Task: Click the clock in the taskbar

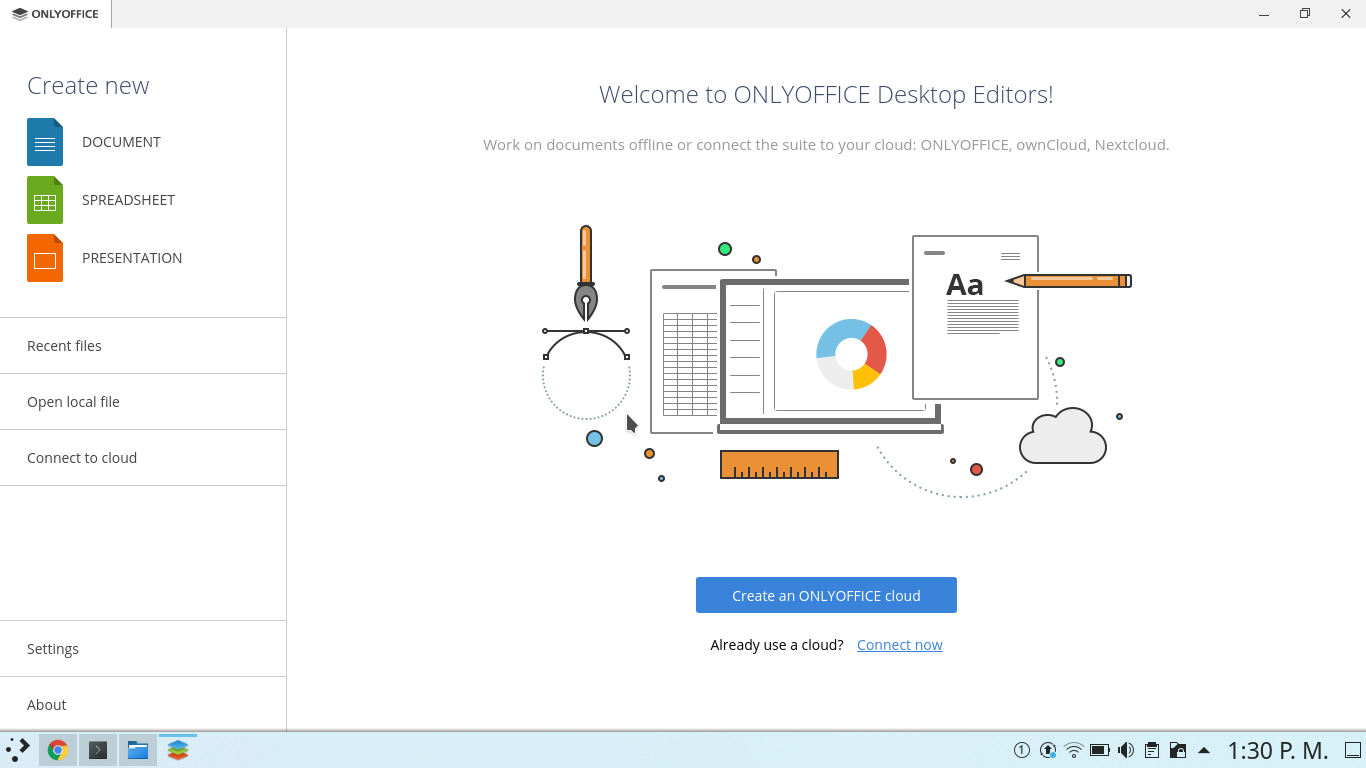Action: 1280,749
